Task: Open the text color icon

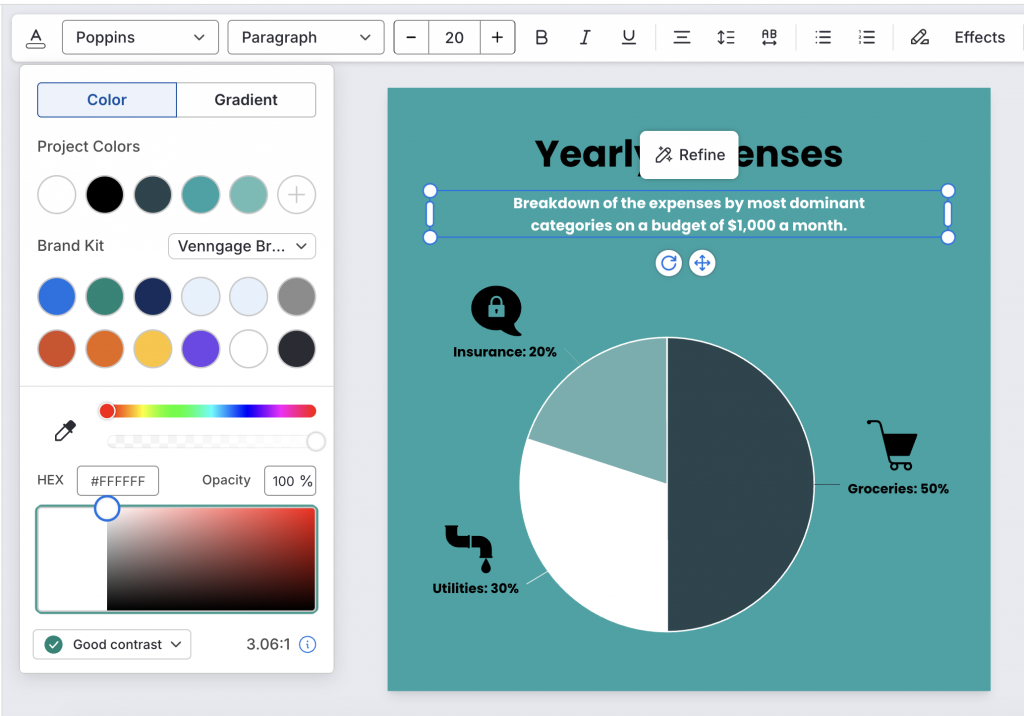Action: [x=36, y=38]
